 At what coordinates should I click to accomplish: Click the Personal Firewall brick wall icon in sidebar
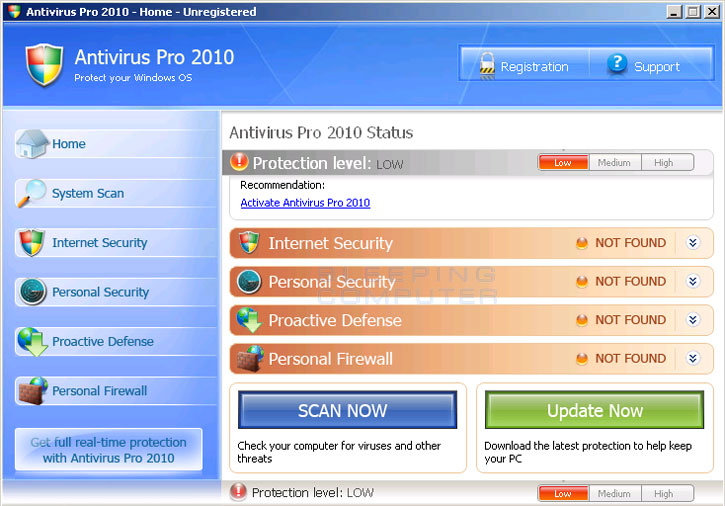[x=33, y=391]
